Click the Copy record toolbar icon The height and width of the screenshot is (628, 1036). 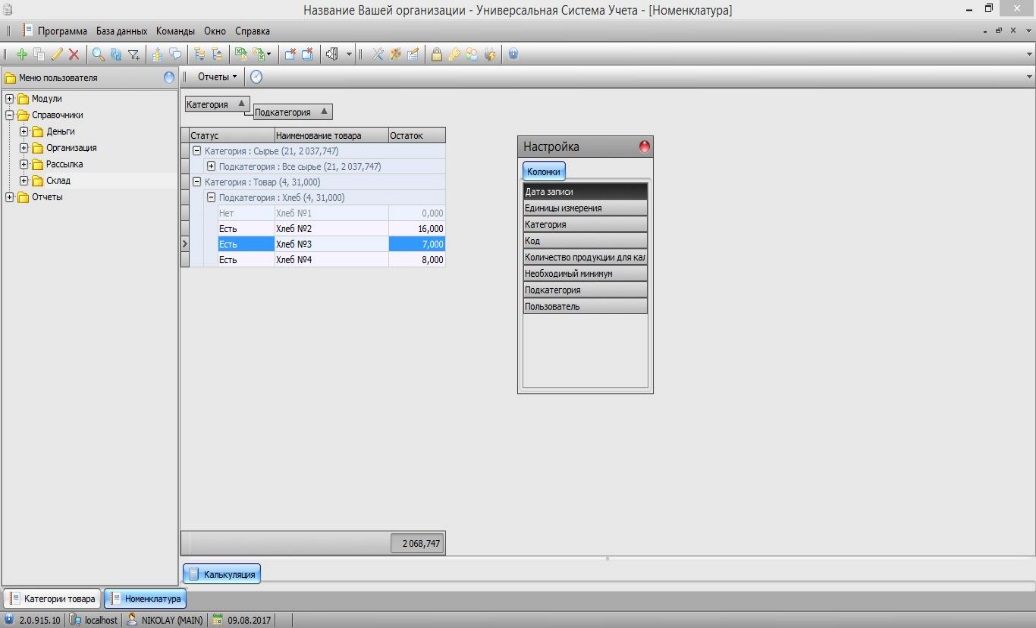pos(39,55)
